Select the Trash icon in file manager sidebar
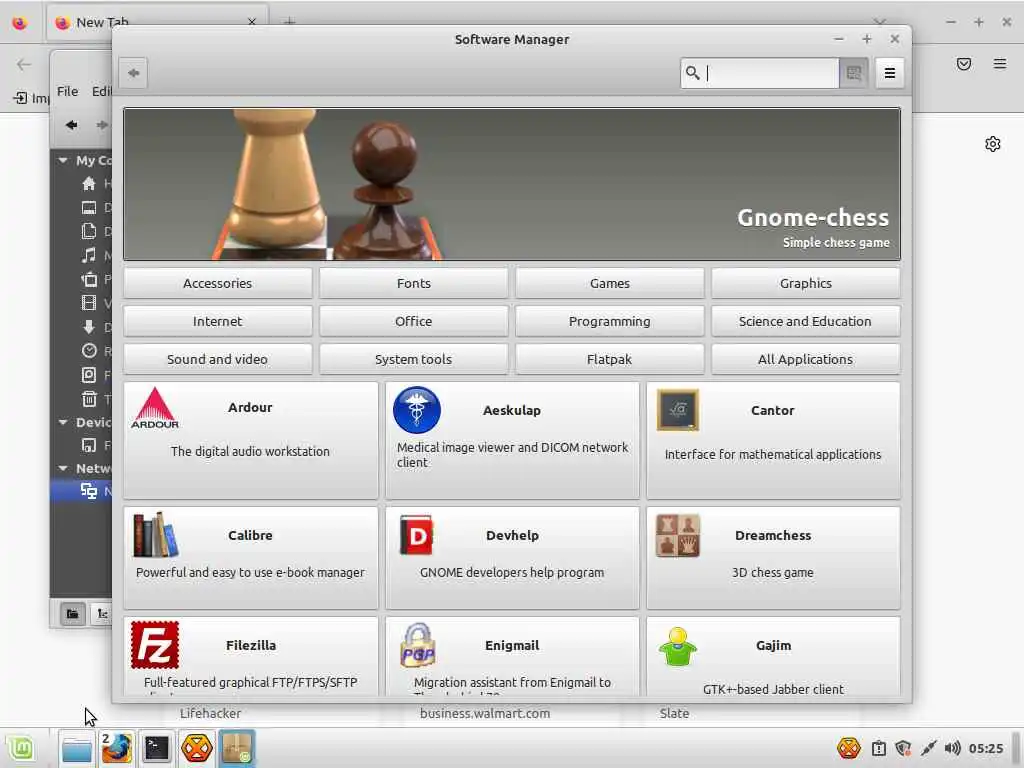 pyautogui.click(x=89, y=399)
